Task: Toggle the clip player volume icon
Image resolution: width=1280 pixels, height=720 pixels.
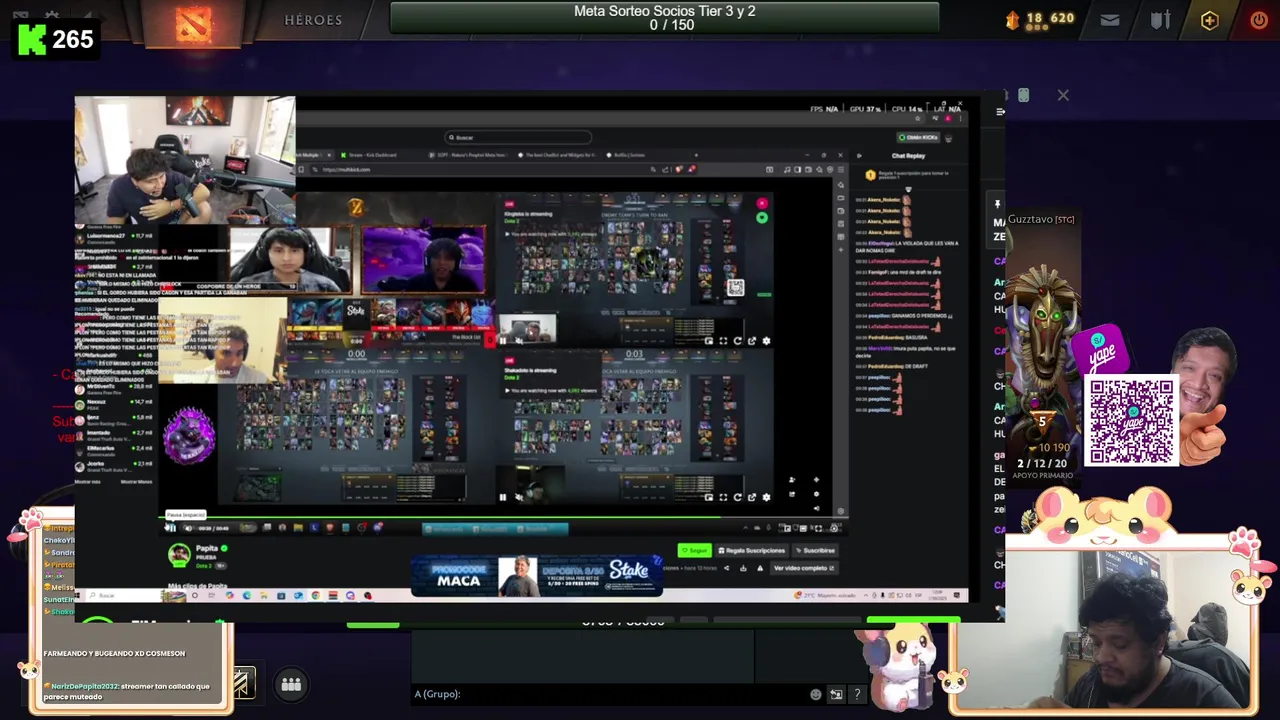Action: coord(188,527)
